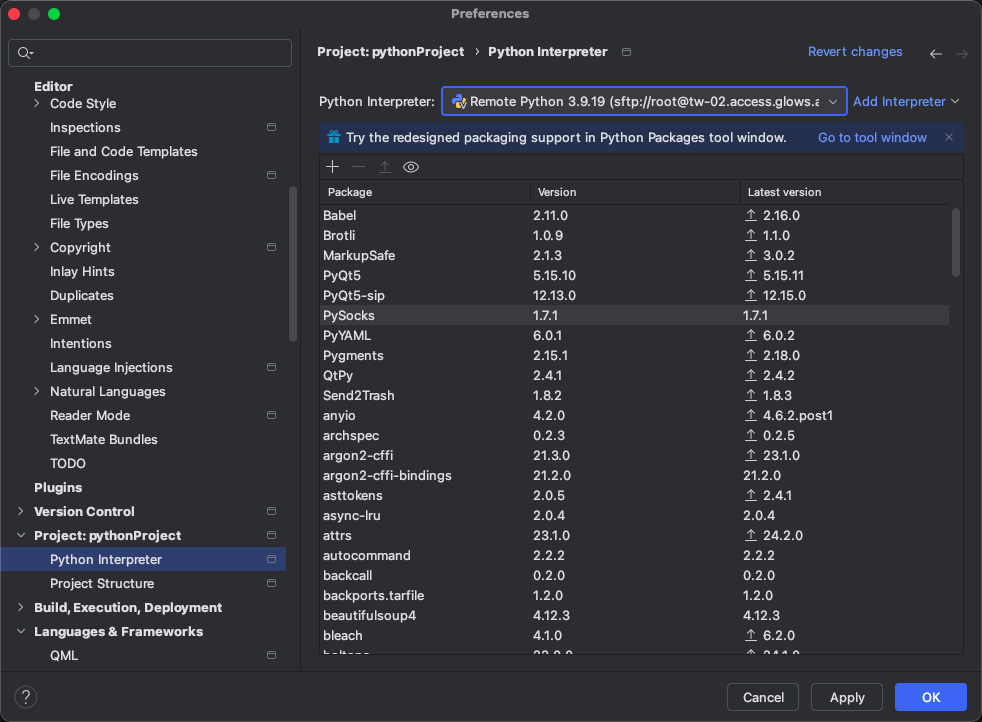Click Project: pythonProject breadcrumb
Viewport: 982px width, 722px height.
point(390,51)
